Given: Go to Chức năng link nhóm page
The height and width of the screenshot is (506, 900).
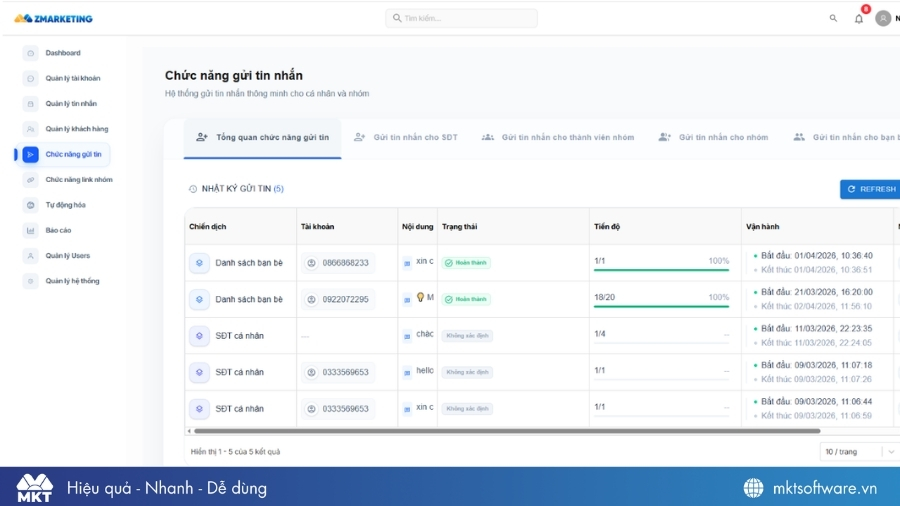Looking at the screenshot, I should 78,180.
